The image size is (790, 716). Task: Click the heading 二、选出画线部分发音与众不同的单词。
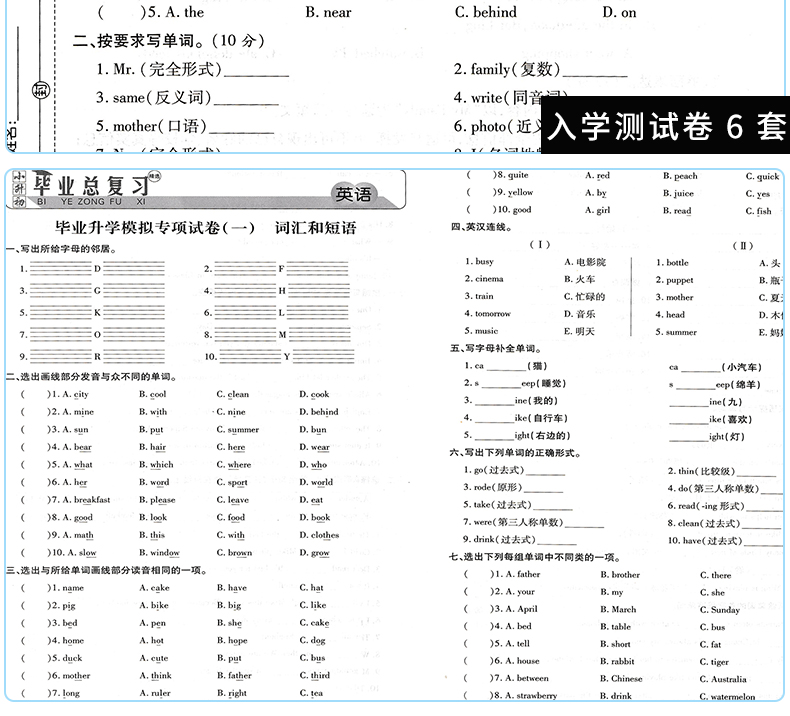click(92, 377)
